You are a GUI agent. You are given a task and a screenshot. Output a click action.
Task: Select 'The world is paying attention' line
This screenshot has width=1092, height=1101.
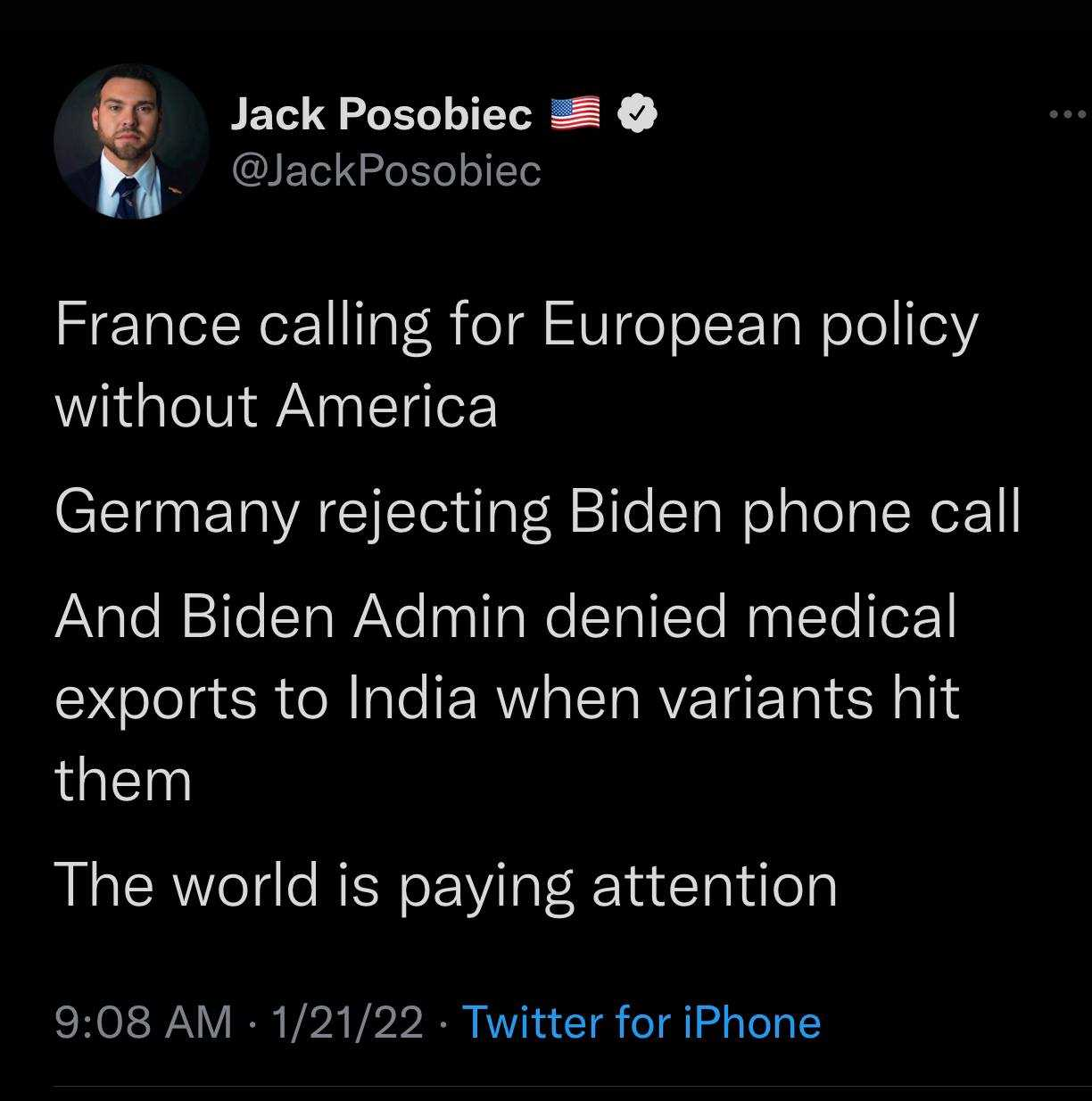446,888
